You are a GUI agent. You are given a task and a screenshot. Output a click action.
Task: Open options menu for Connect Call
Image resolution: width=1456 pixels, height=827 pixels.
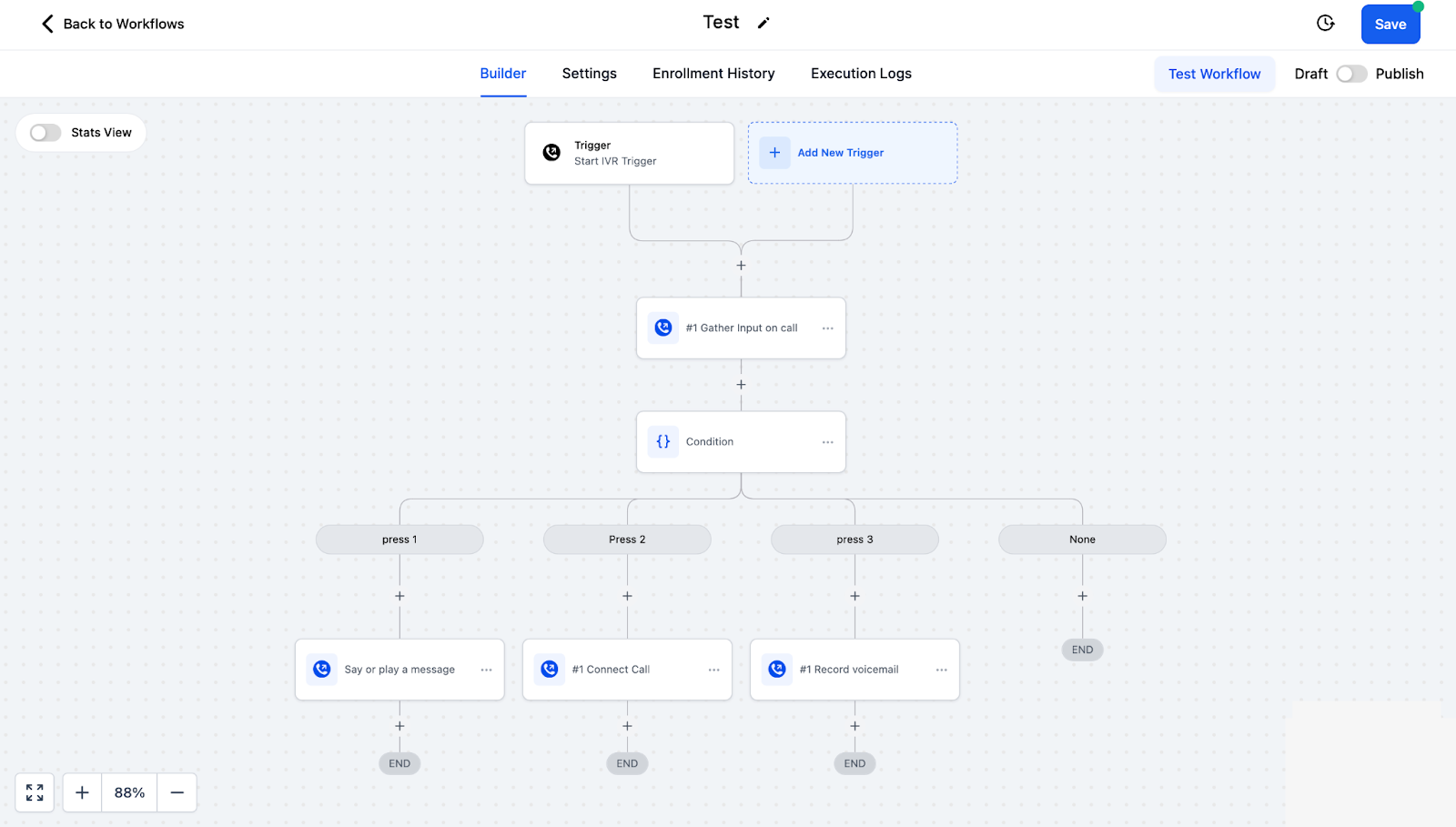(x=713, y=670)
